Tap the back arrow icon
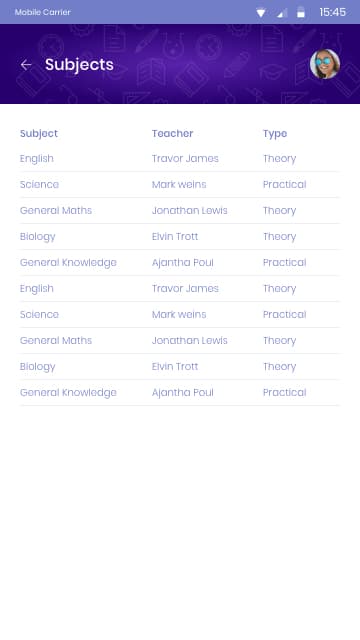 tap(26, 64)
